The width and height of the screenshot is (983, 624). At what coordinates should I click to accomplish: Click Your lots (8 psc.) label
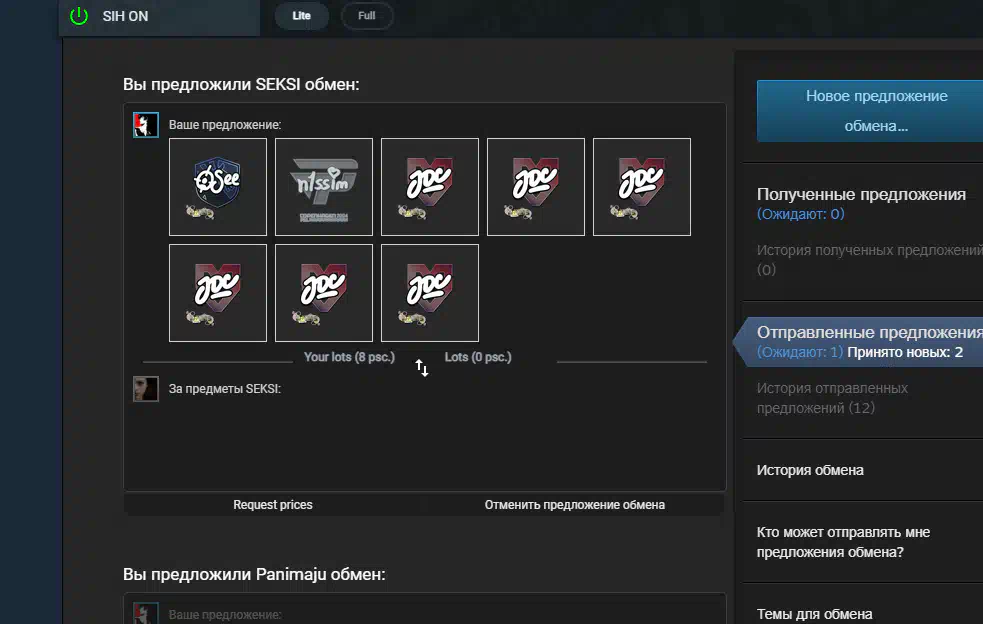pyautogui.click(x=349, y=357)
